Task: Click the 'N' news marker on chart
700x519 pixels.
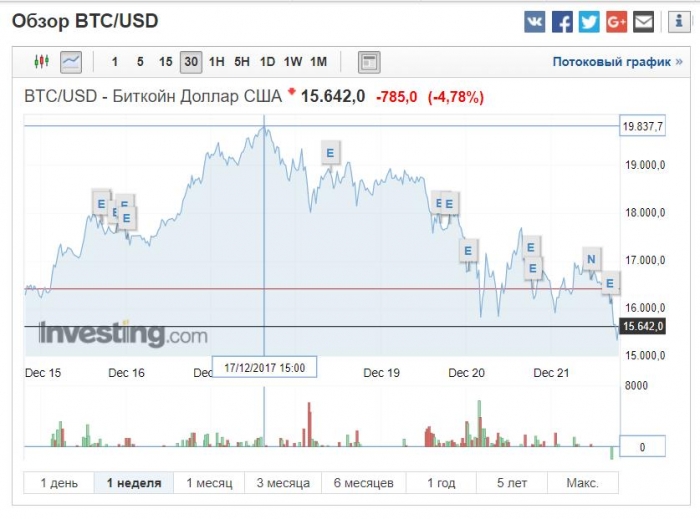Action: 591,260
